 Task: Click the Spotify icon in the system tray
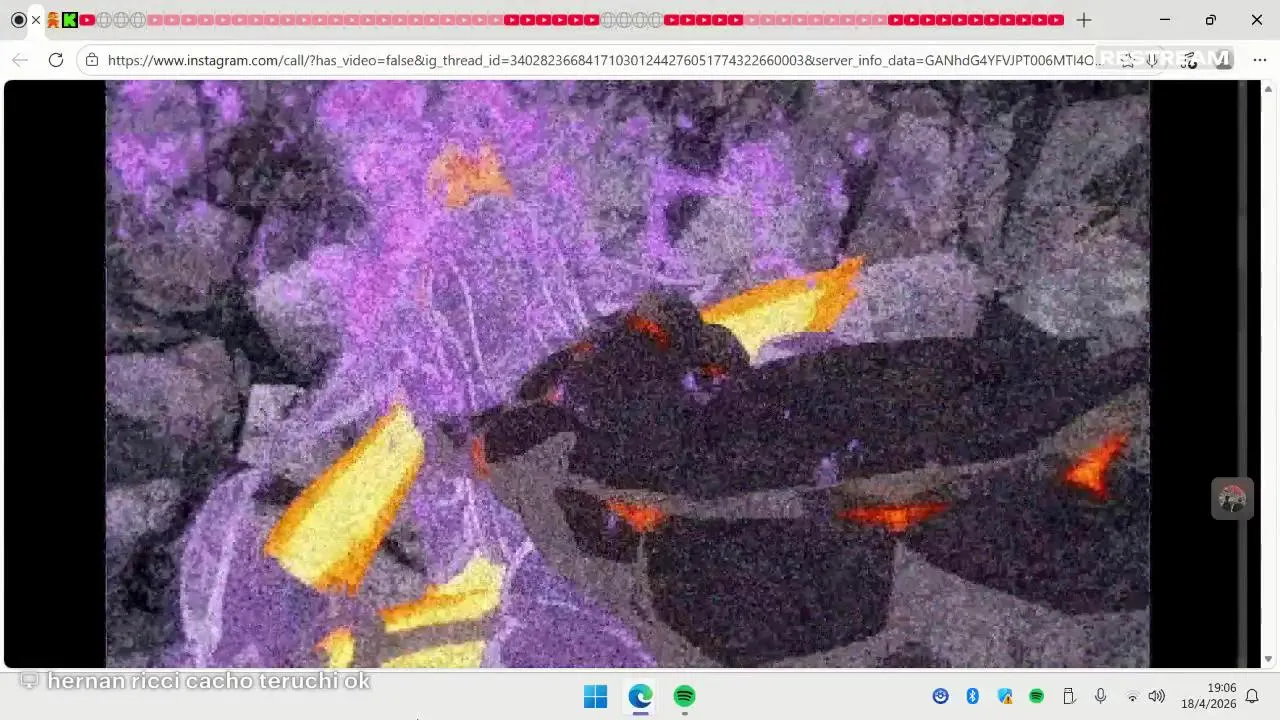1036,696
